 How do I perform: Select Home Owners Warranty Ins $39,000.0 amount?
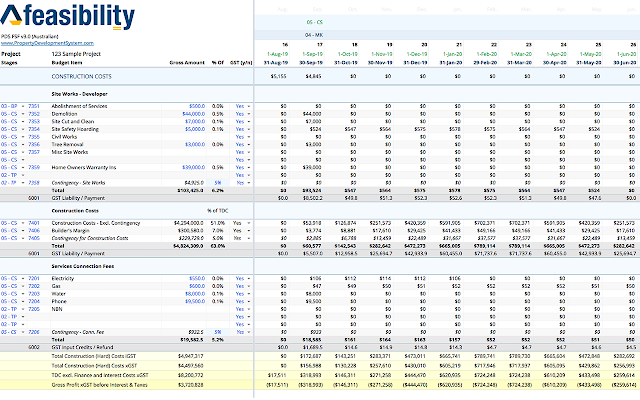pos(194,167)
